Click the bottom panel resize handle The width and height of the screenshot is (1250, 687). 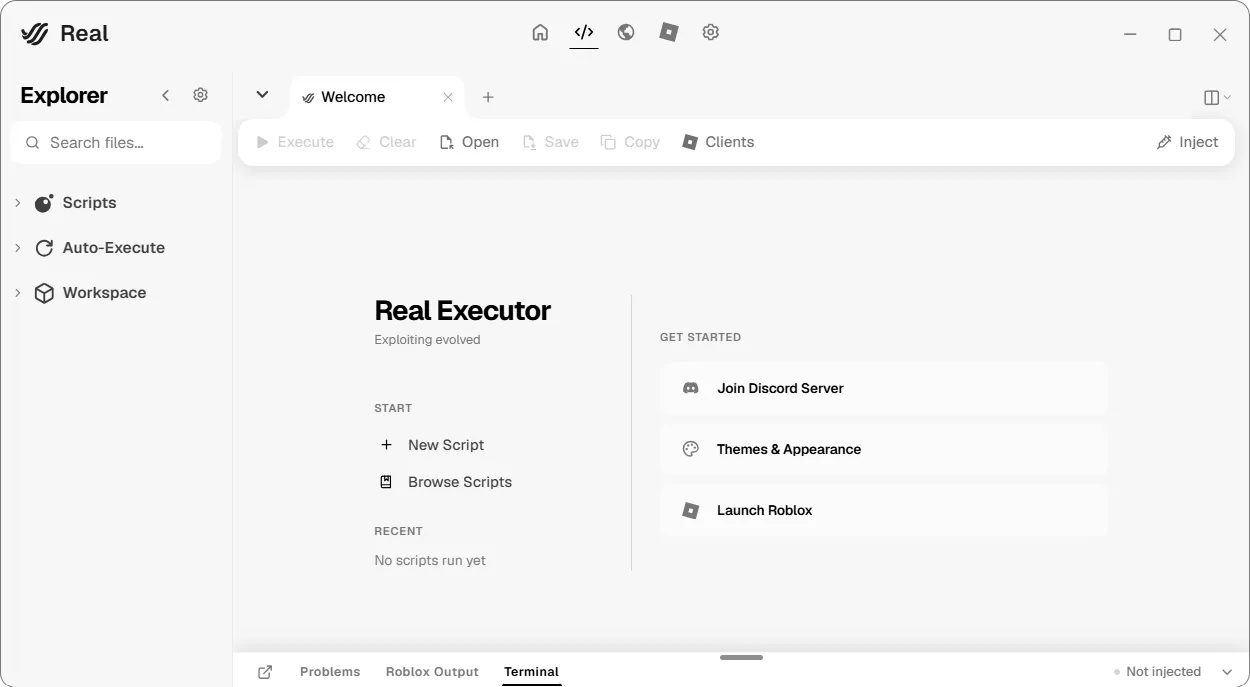tap(741, 657)
